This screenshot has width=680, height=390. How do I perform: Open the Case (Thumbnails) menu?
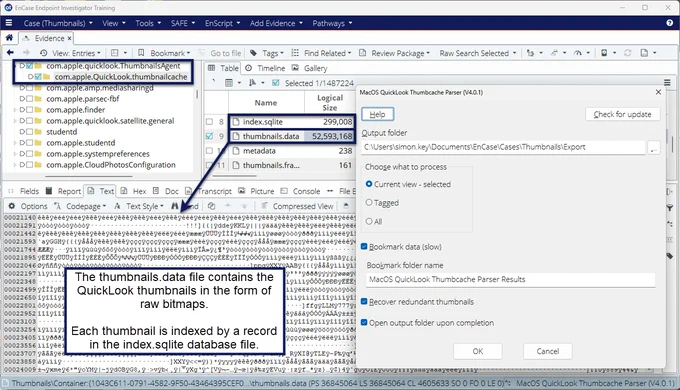pos(58,23)
